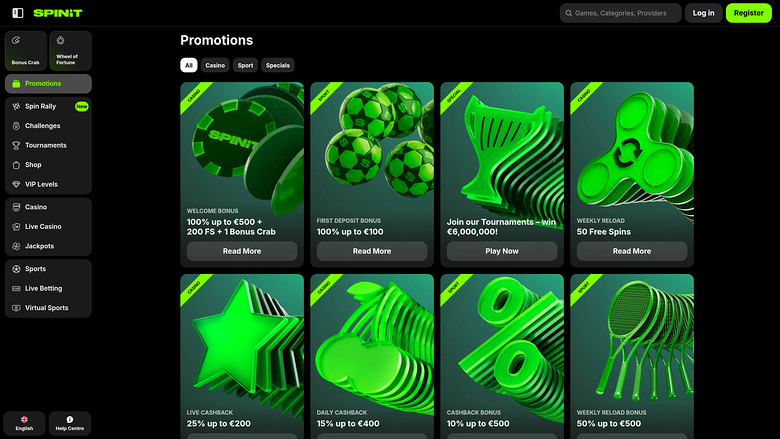Filter promotions by the Casino tab
This screenshot has height=439, width=780.
pyautogui.click(x=215, y=65)
